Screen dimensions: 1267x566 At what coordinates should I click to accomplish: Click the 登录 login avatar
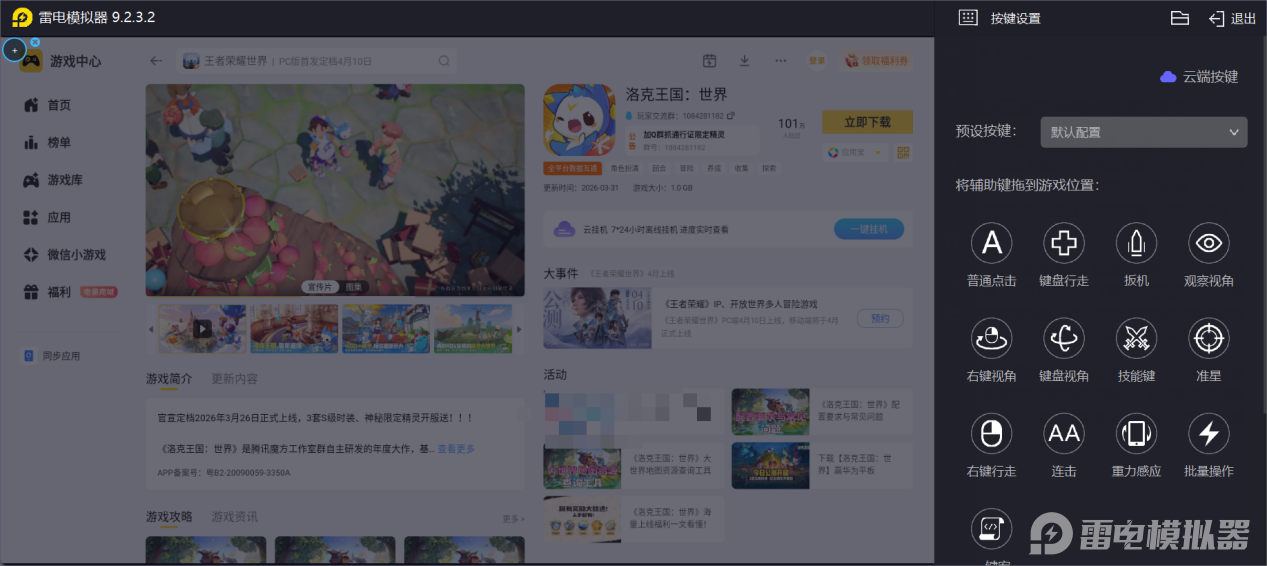(817, 61)
